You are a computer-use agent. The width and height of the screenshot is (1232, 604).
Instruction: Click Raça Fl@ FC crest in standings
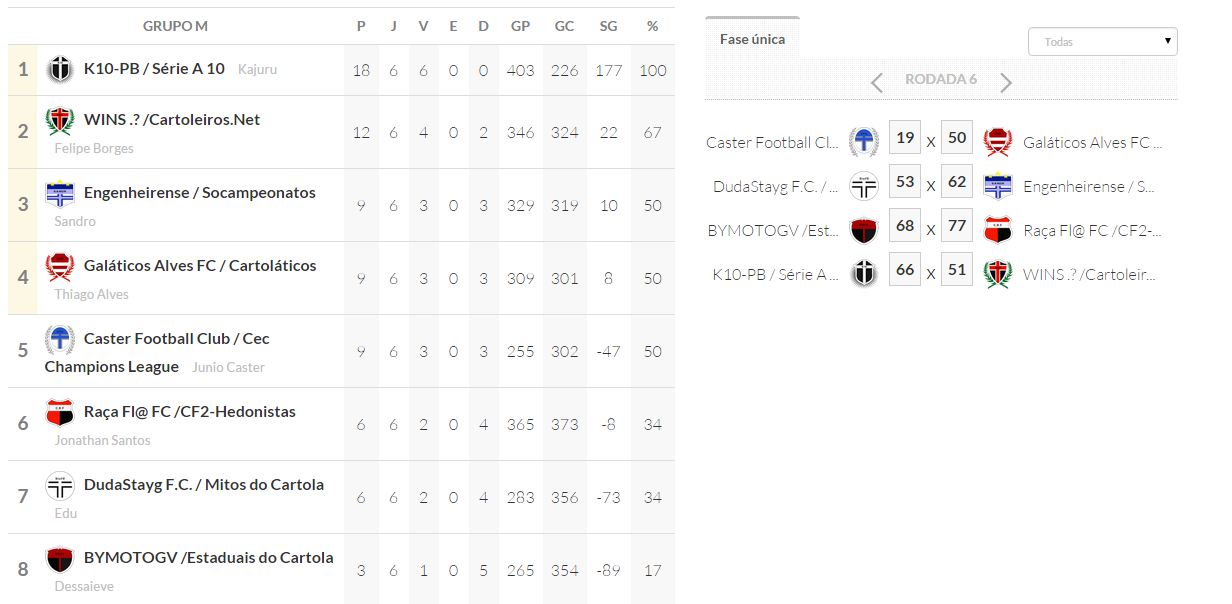click(x=60, y=413)
